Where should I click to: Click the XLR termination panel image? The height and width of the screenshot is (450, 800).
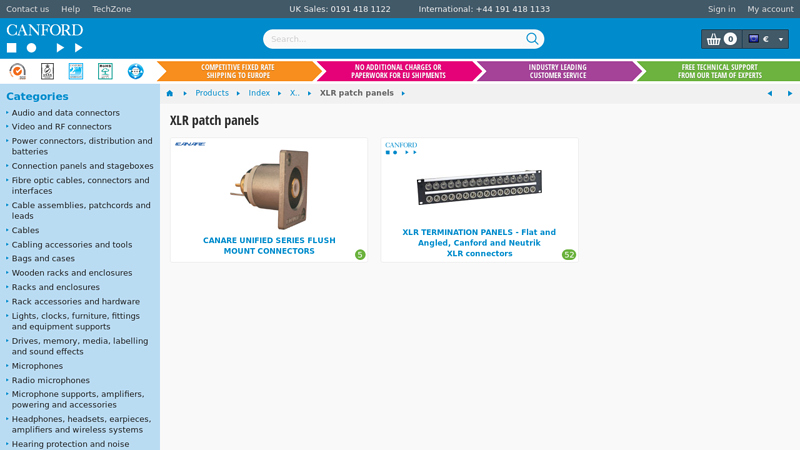point(479,187)
